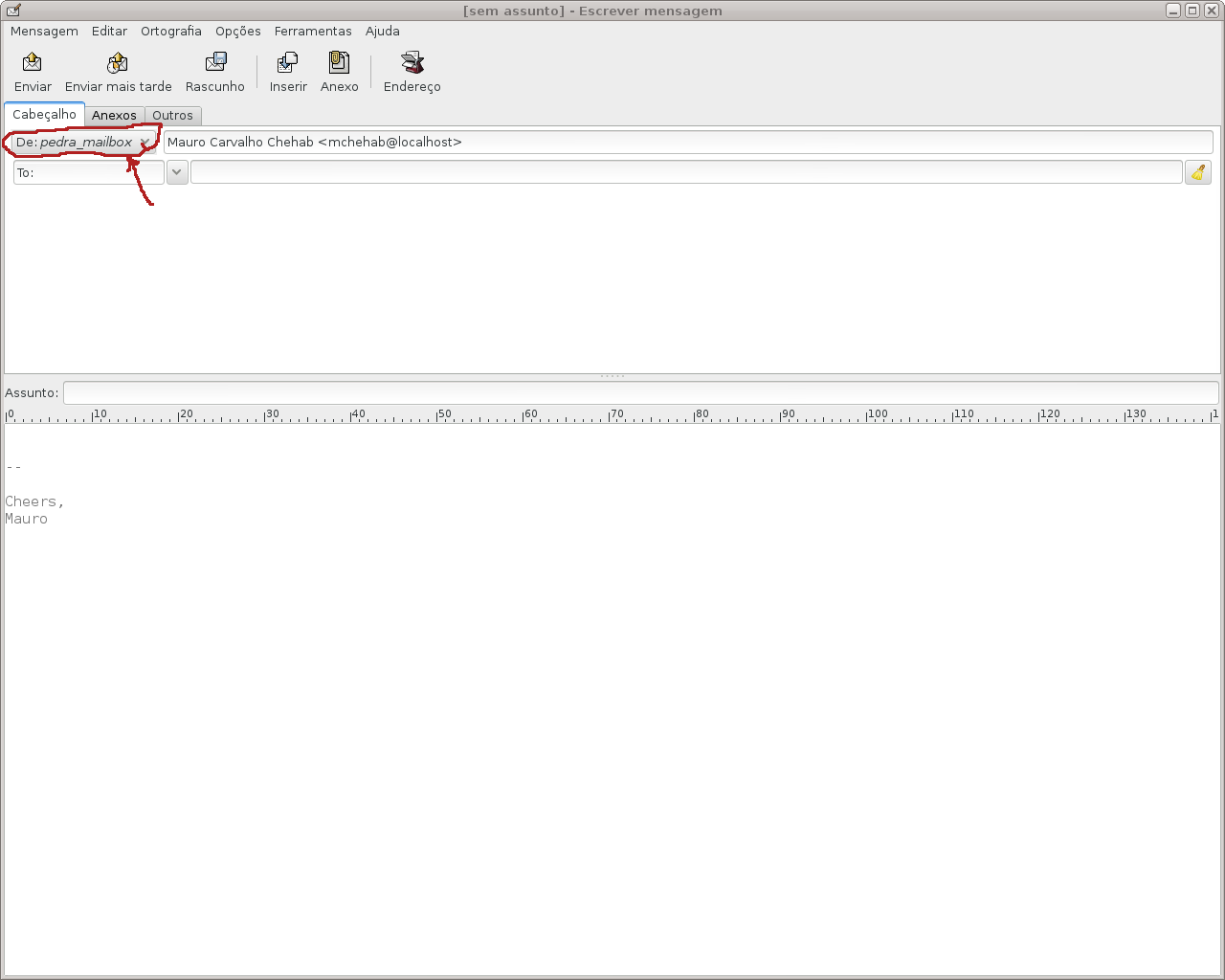Open the Ortografia menu
The image size is (1225, 980).
click(x=170, y=32)
